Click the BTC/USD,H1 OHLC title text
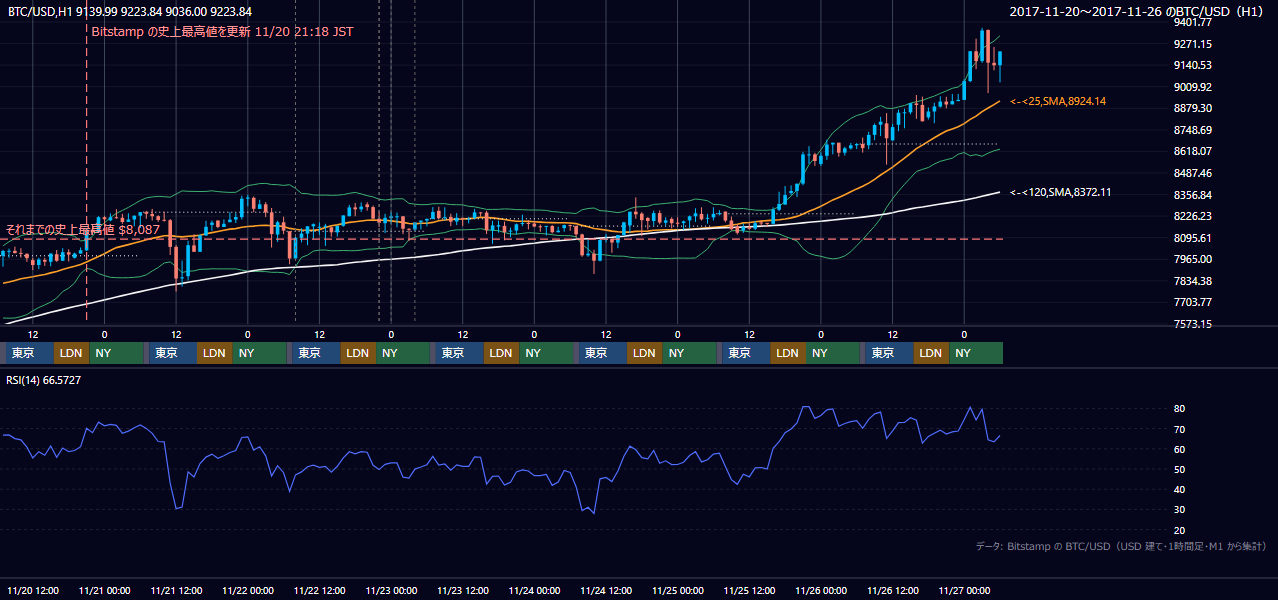This screenshot has width=1278, height=600. coord(130,11)
